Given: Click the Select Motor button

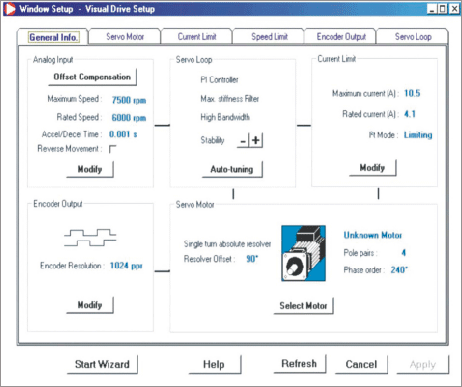Looking at the screenshot, I should click(x=303, y=306).
